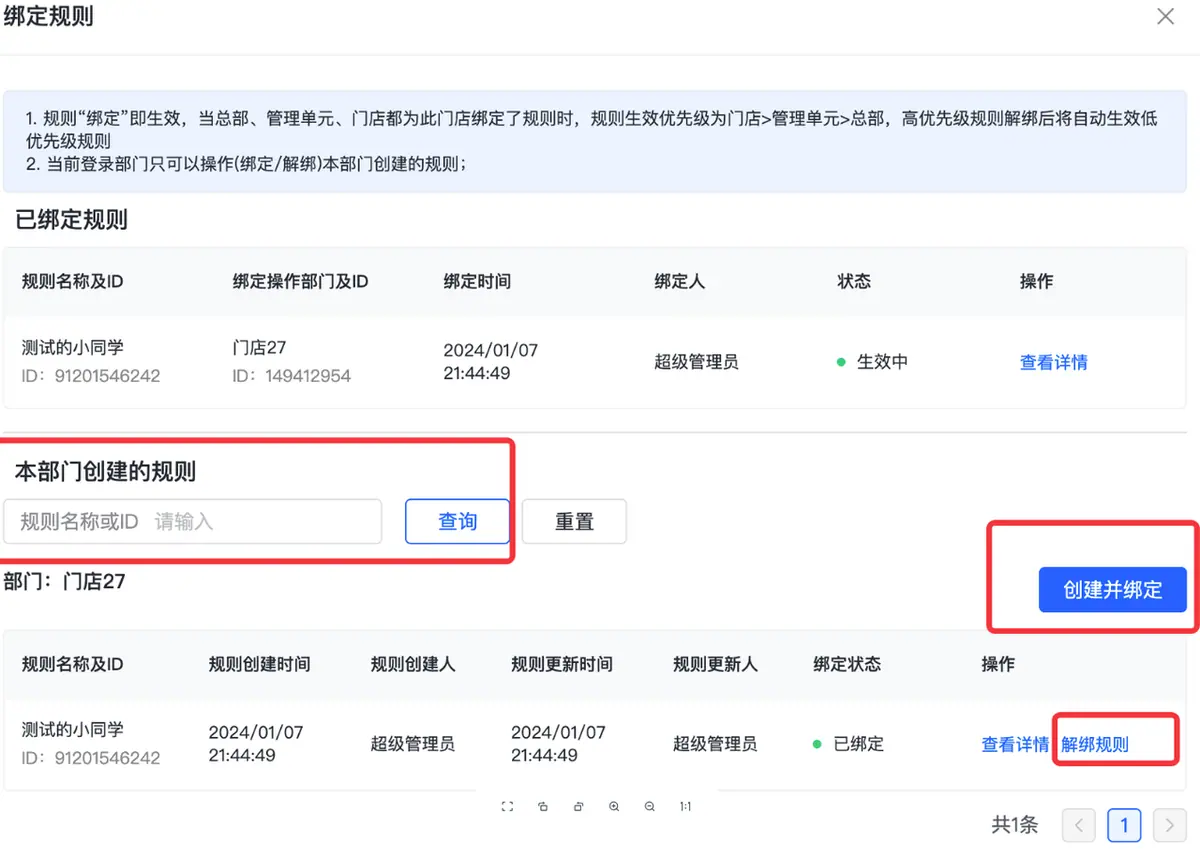
Task: Click the 规则创建时间 column header
Action: click(x=259, y=664)
